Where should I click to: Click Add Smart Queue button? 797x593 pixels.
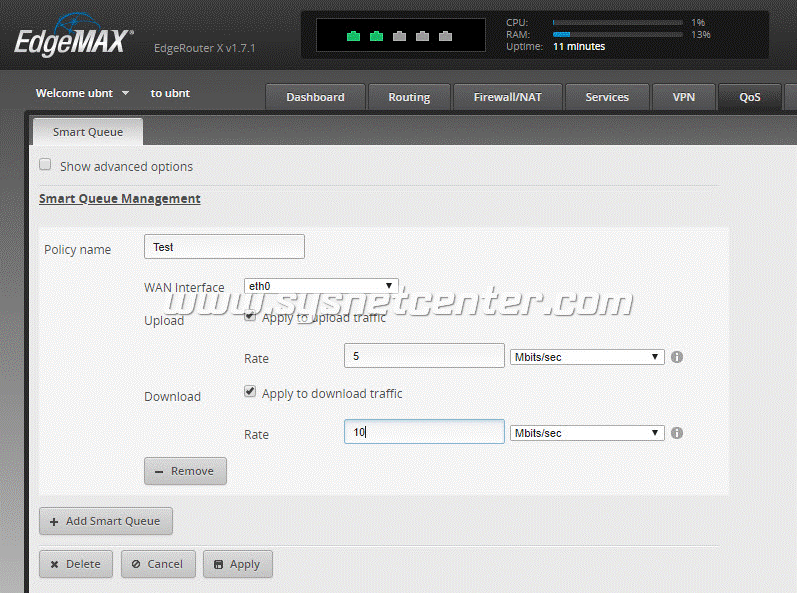106,521
